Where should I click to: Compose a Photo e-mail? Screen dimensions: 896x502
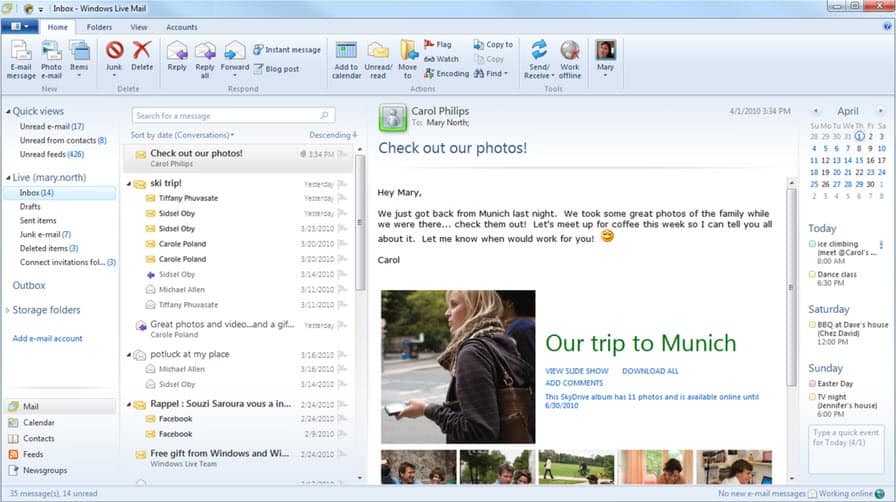click(51, 60)
